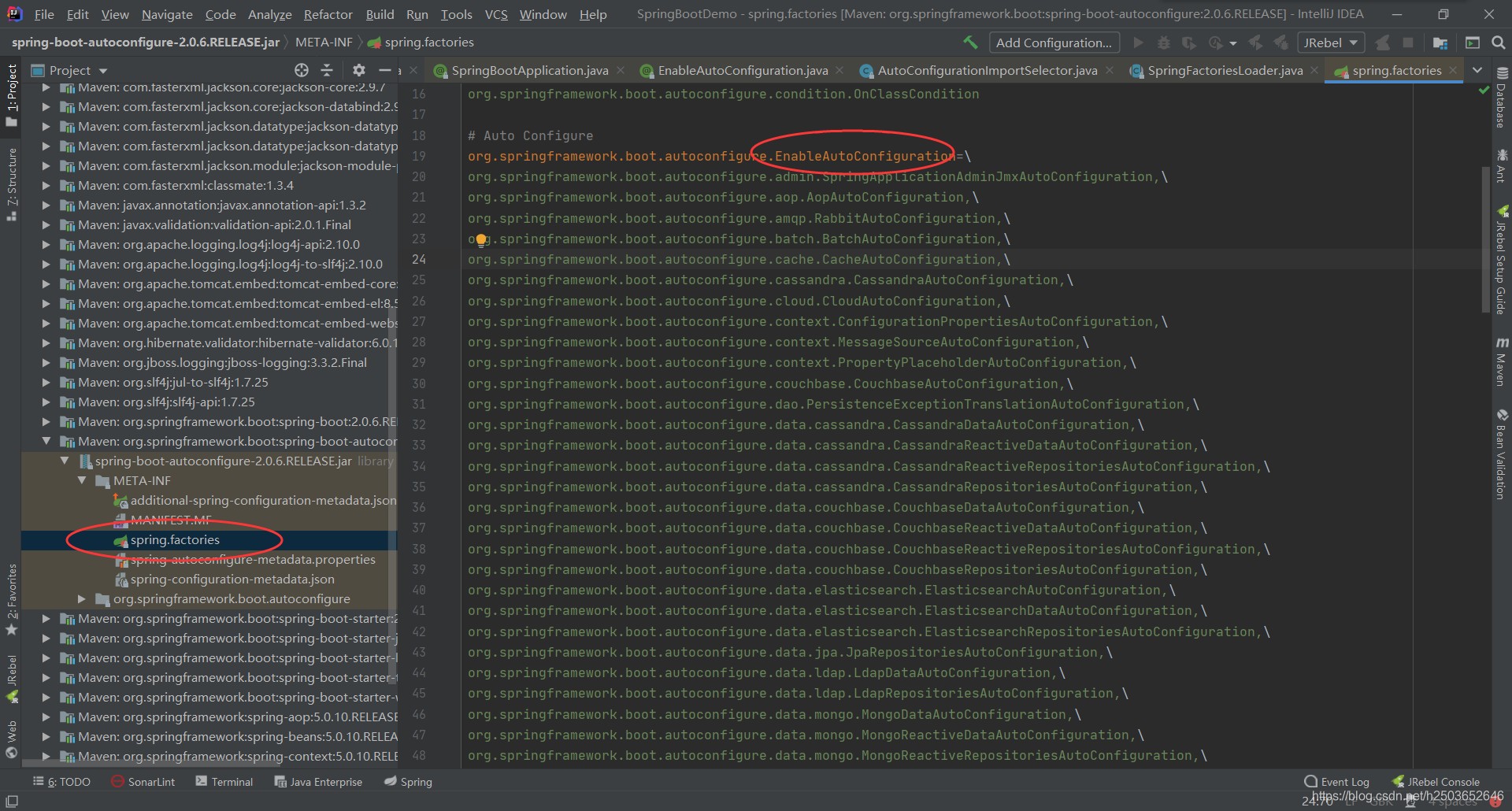Viewport: 1512px width, 811px height.
Task: Toggle the SonarLint tool window
Action: [x=143, y=782]
